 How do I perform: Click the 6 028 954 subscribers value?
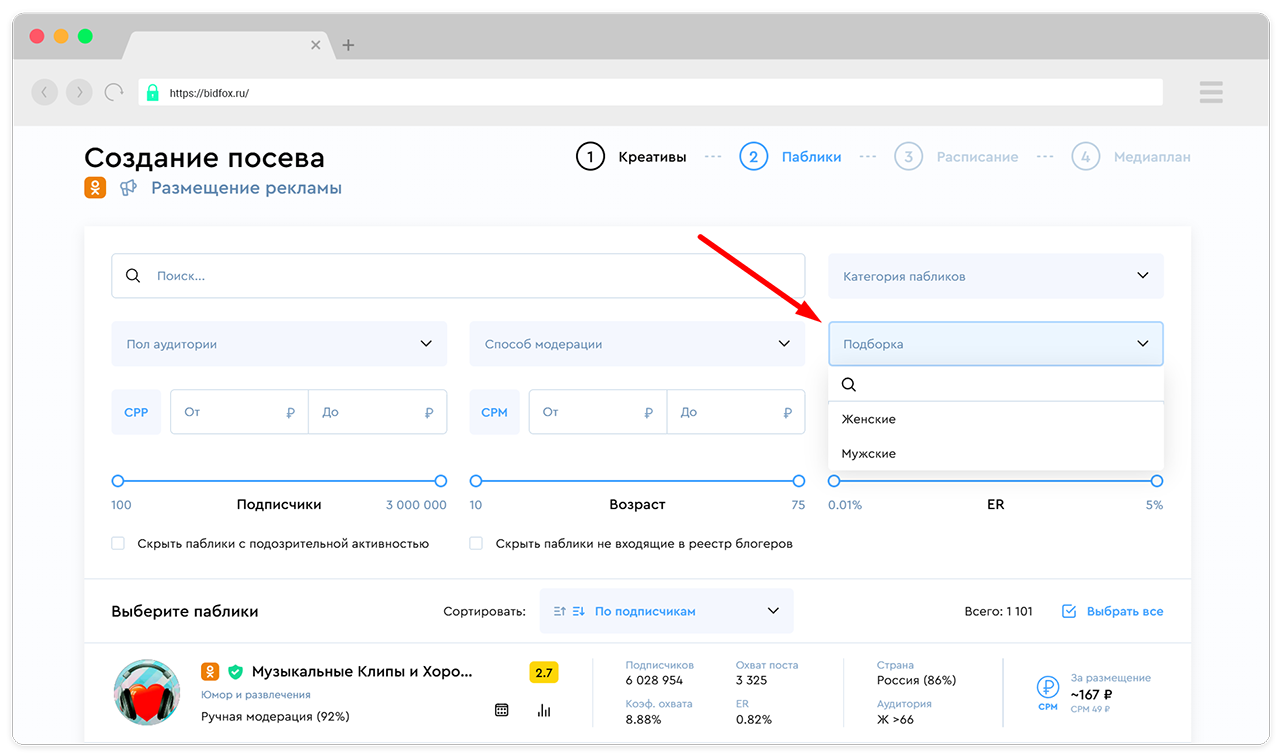pyautogui.click(x=654, y=680)
